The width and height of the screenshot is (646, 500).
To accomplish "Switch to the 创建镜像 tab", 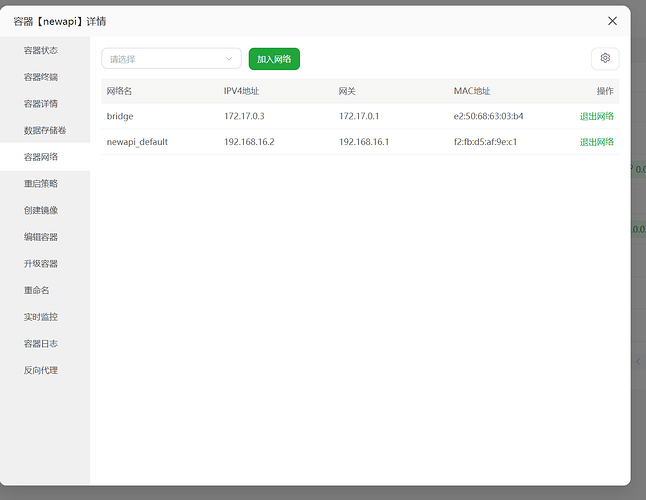I will 45,210.
